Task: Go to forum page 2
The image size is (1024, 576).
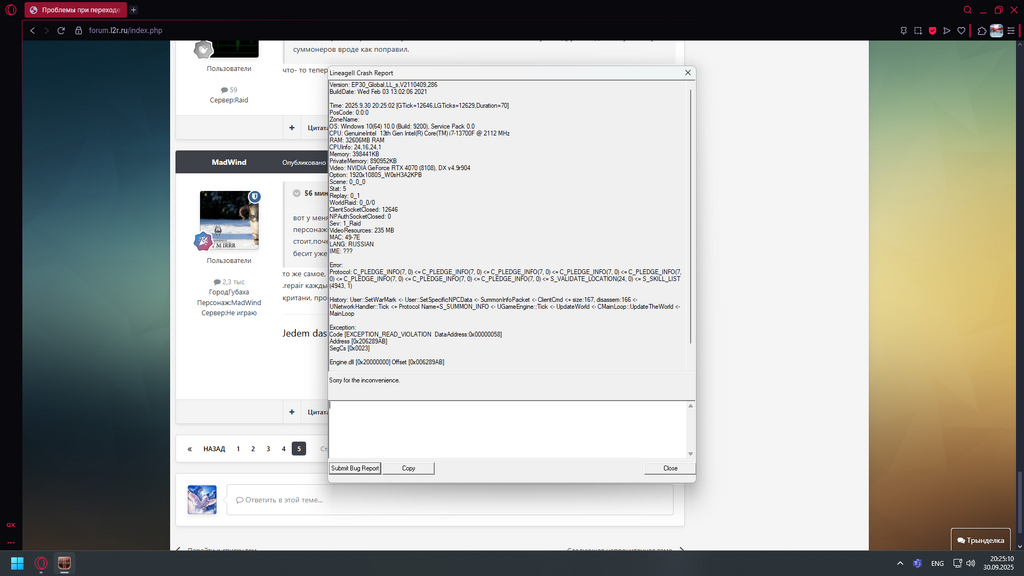Action: (253, 449)
